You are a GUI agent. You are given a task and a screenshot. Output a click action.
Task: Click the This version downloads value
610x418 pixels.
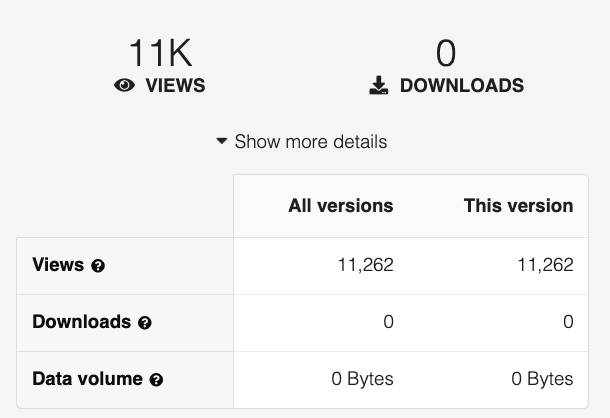(x=568, y=322)
